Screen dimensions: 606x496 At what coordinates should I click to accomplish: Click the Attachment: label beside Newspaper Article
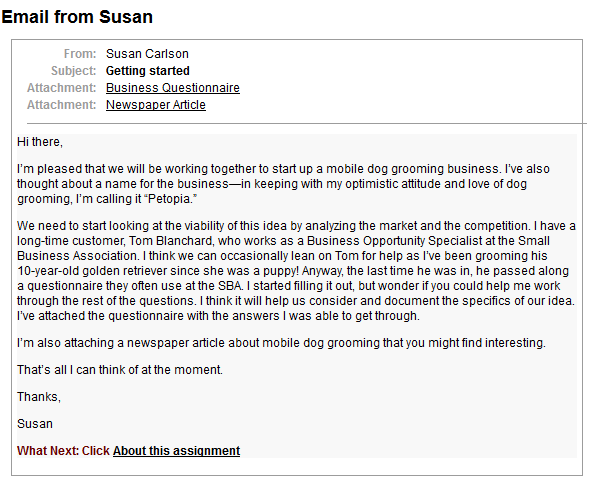62,105
